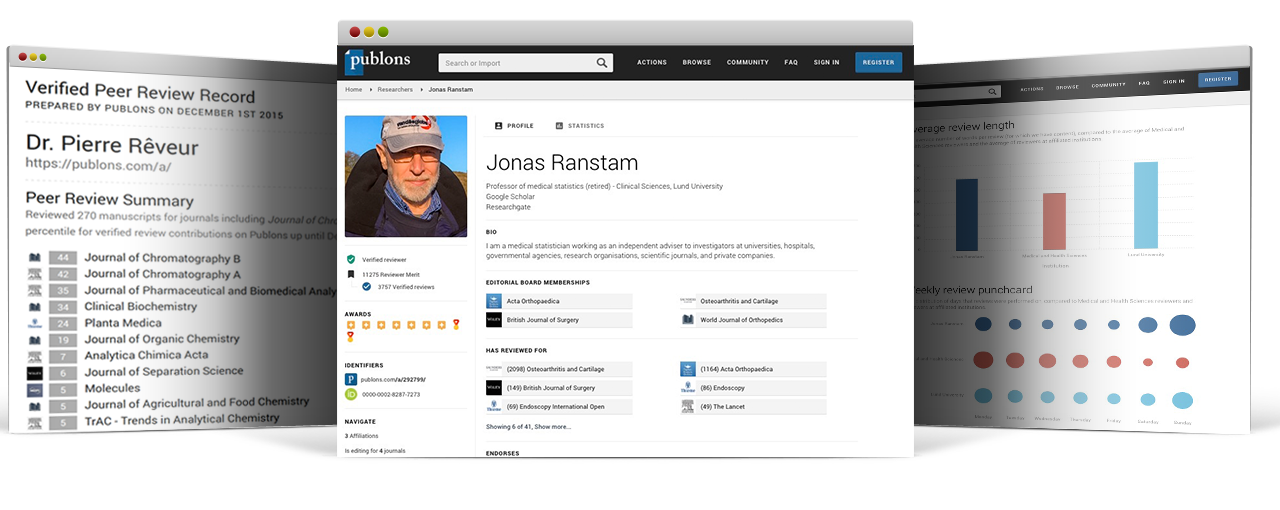Open the Is editing for 4 journals link
The height and width of the screenshot is (510, 1280).
[x=375, y=451]
